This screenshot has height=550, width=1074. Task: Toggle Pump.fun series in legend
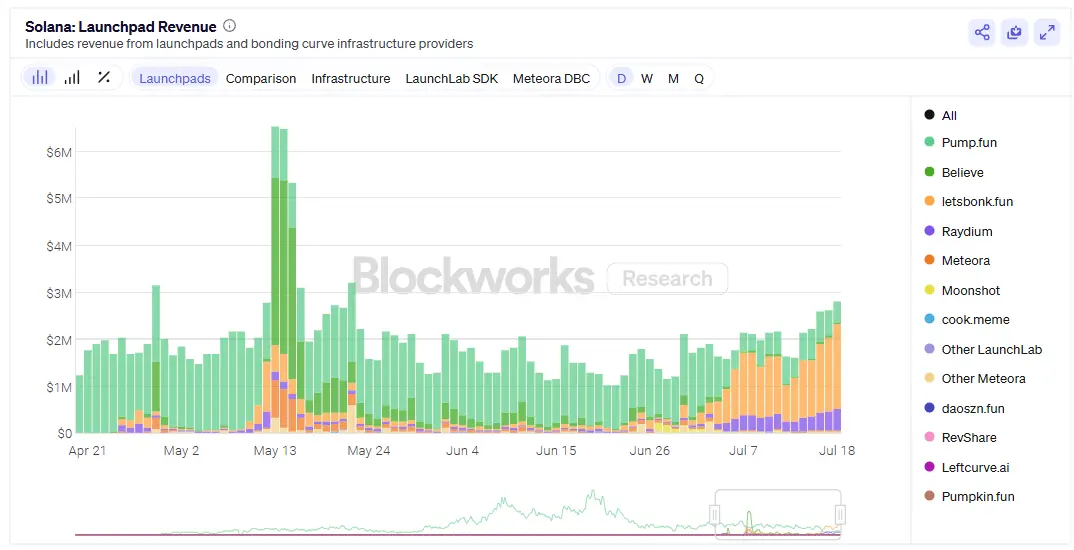pyautogui.click(x=960, y=142)
